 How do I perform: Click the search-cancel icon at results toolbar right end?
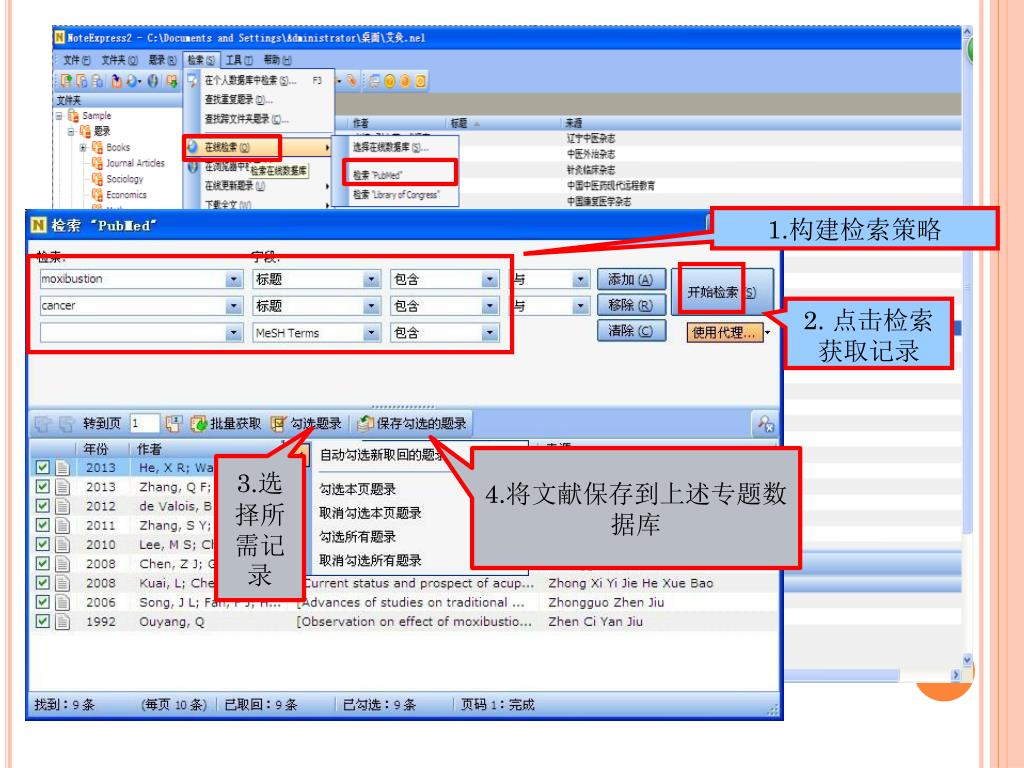765,424
